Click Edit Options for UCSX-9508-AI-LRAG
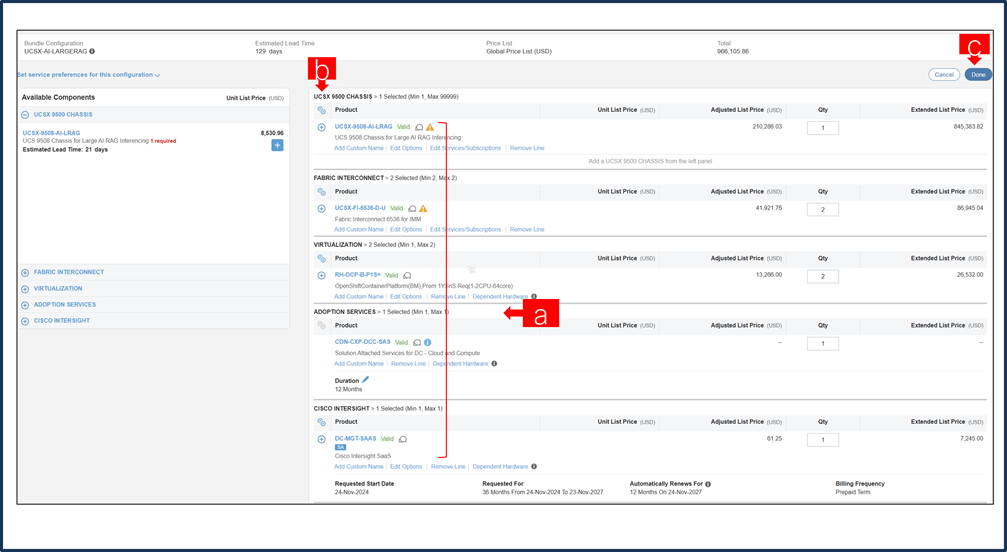Screen dimensions: 1007x552 tap(406, 148)
